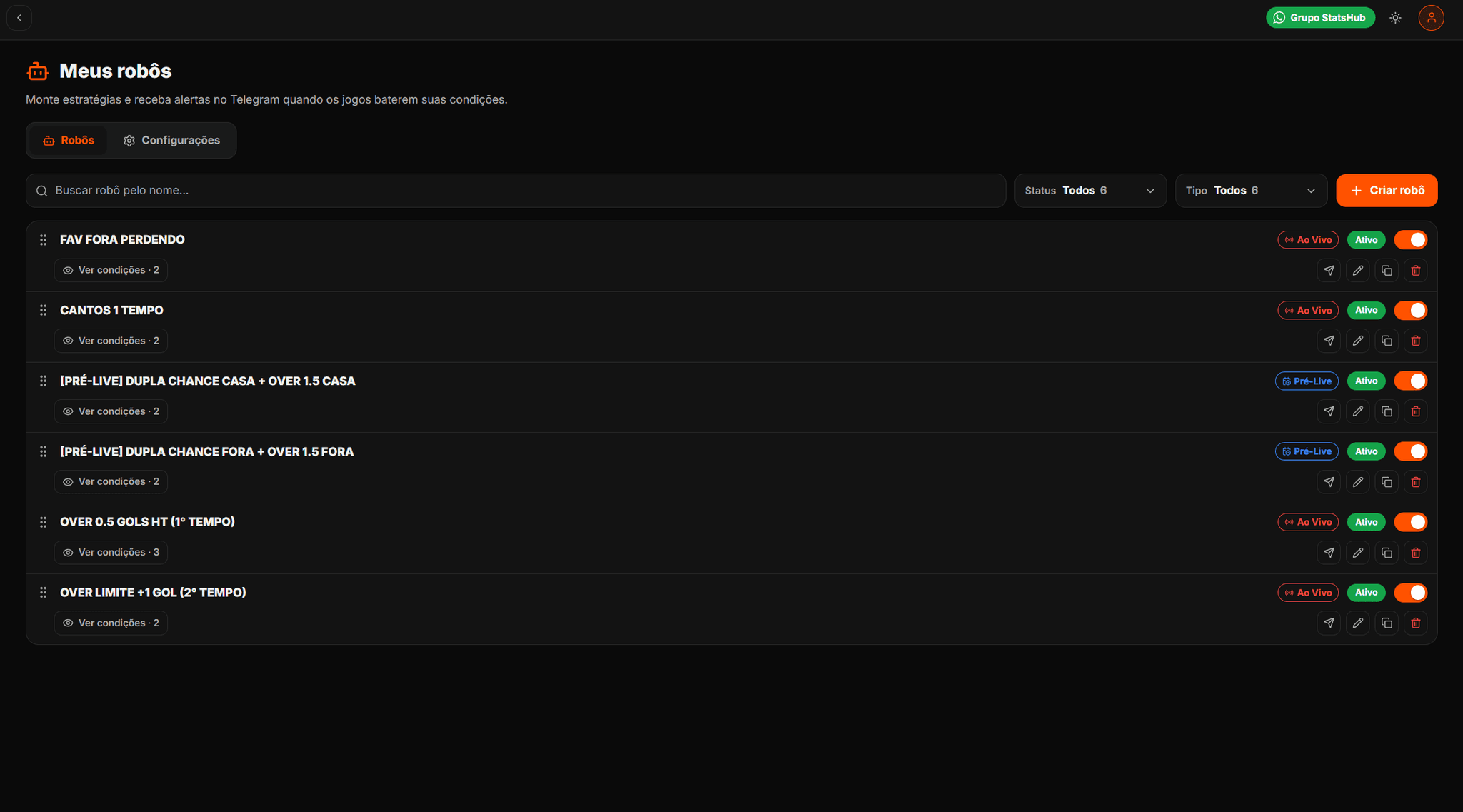
Task: Switch to the Configurações tab
Action: (171, 141)
